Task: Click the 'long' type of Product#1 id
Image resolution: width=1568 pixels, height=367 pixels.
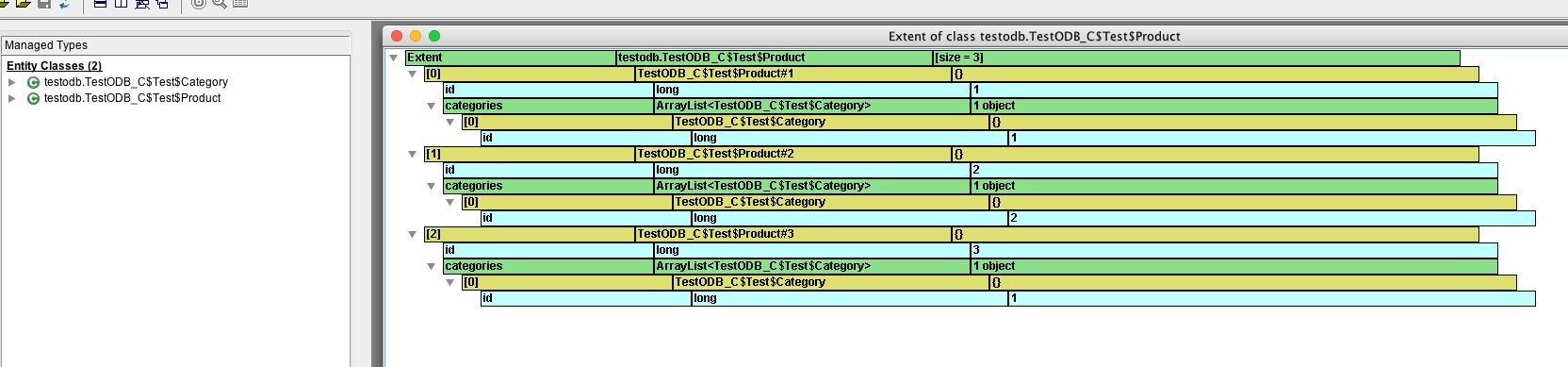Action: (x=812, y=90)
